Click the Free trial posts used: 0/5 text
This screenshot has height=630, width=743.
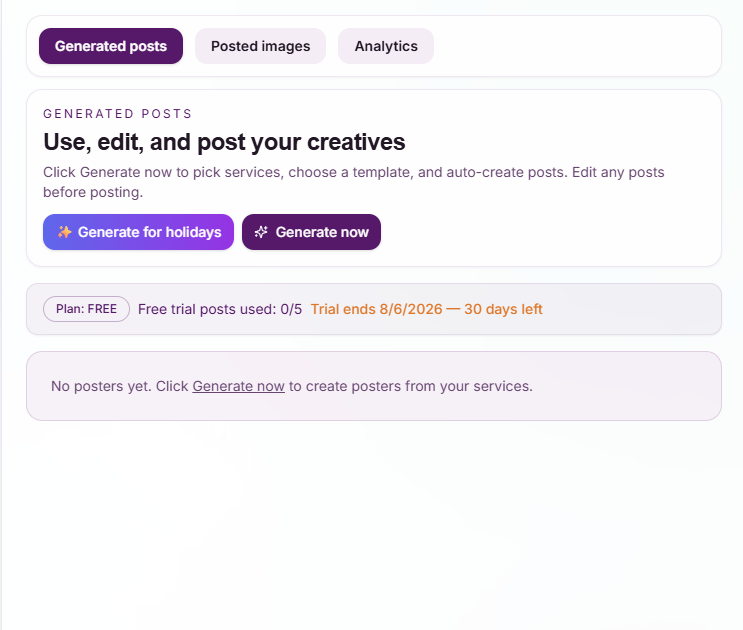220,309
